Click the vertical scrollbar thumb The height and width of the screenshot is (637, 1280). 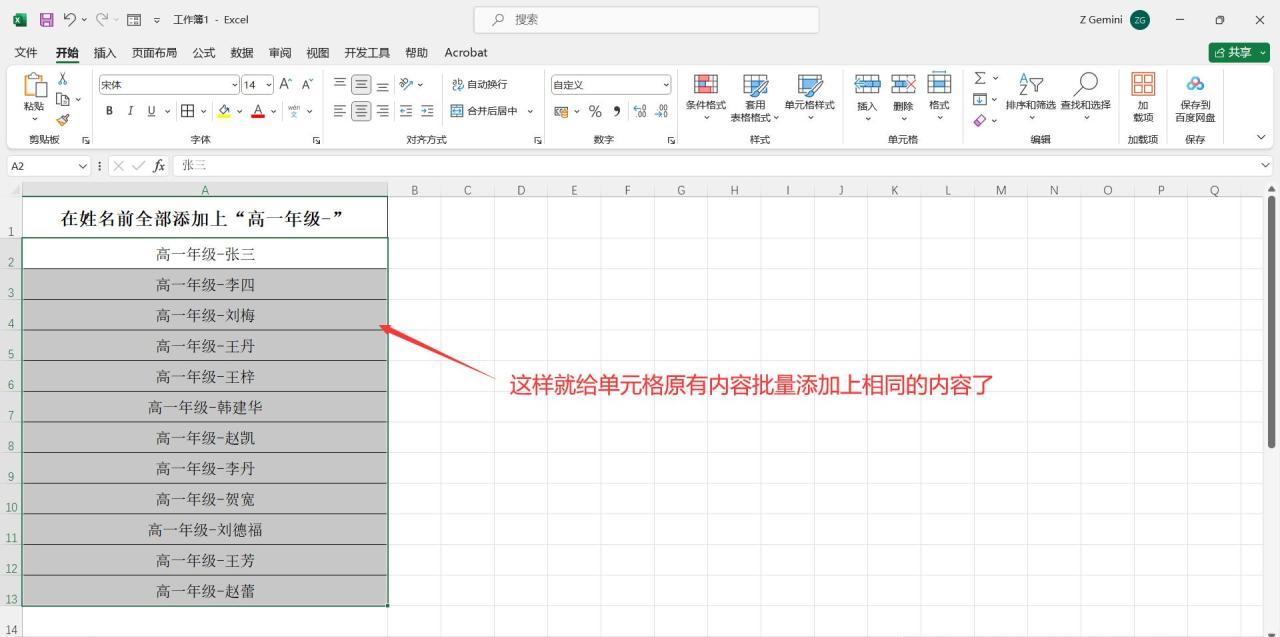click(x=1272, y=320)
